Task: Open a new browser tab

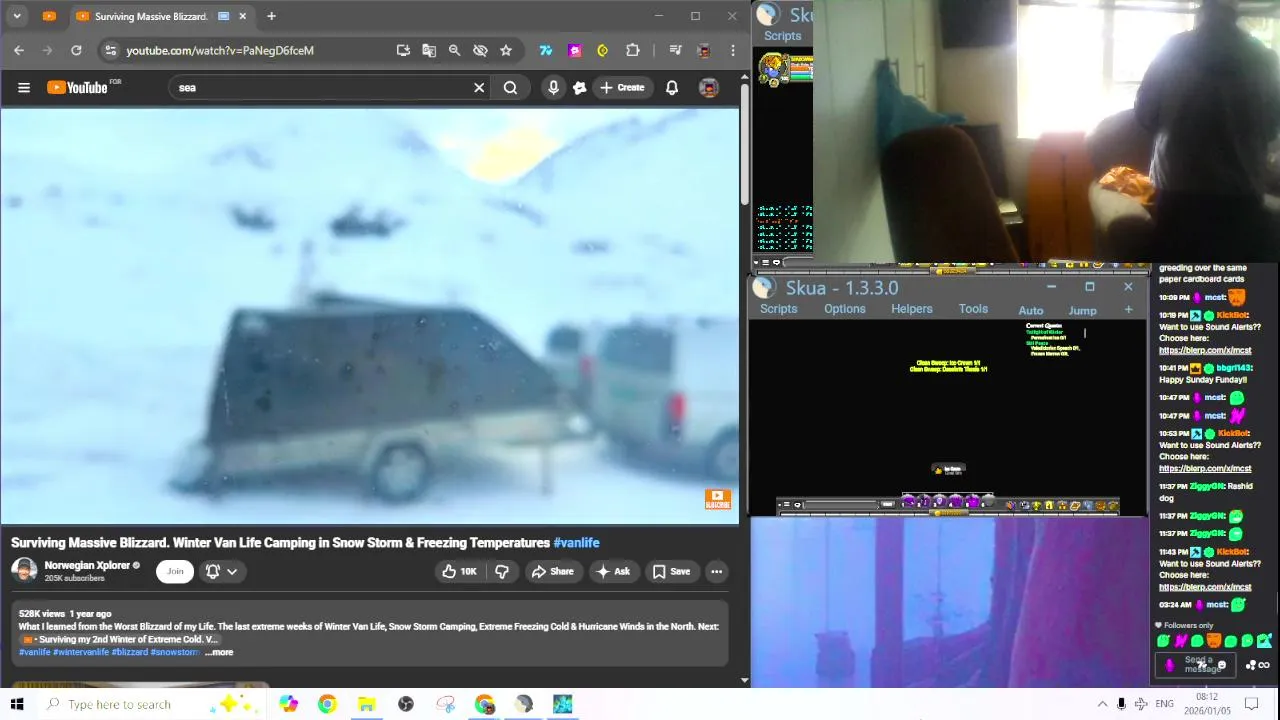Action: point(271,16)
